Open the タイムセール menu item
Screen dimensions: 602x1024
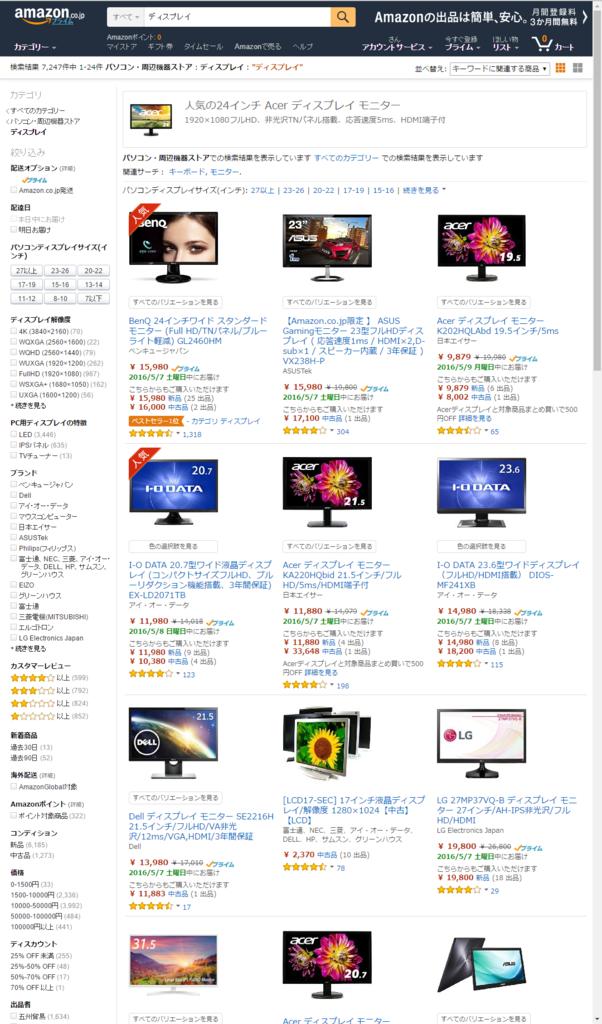203,47
